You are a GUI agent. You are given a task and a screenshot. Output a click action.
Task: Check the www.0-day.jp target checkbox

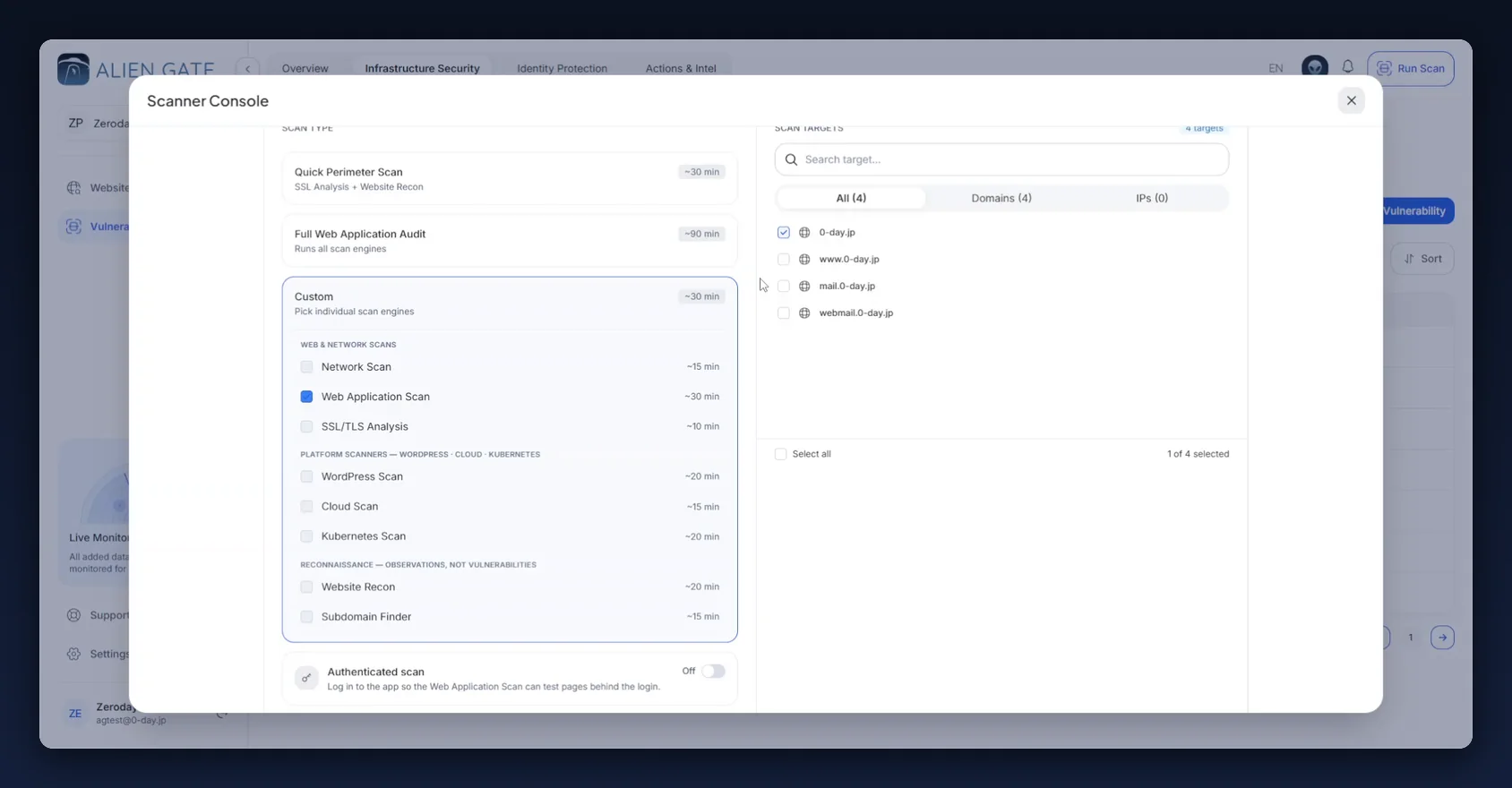[784, 260]
